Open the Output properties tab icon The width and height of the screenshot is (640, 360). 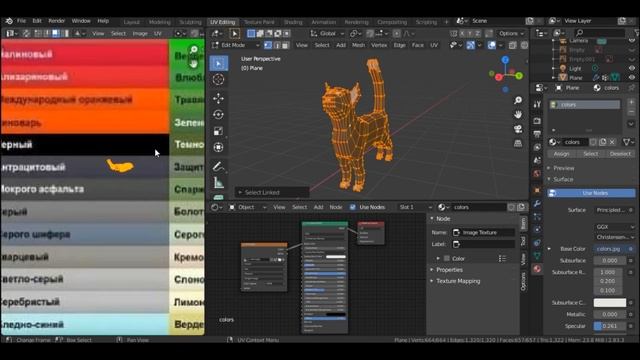click(x=537, y=134)
